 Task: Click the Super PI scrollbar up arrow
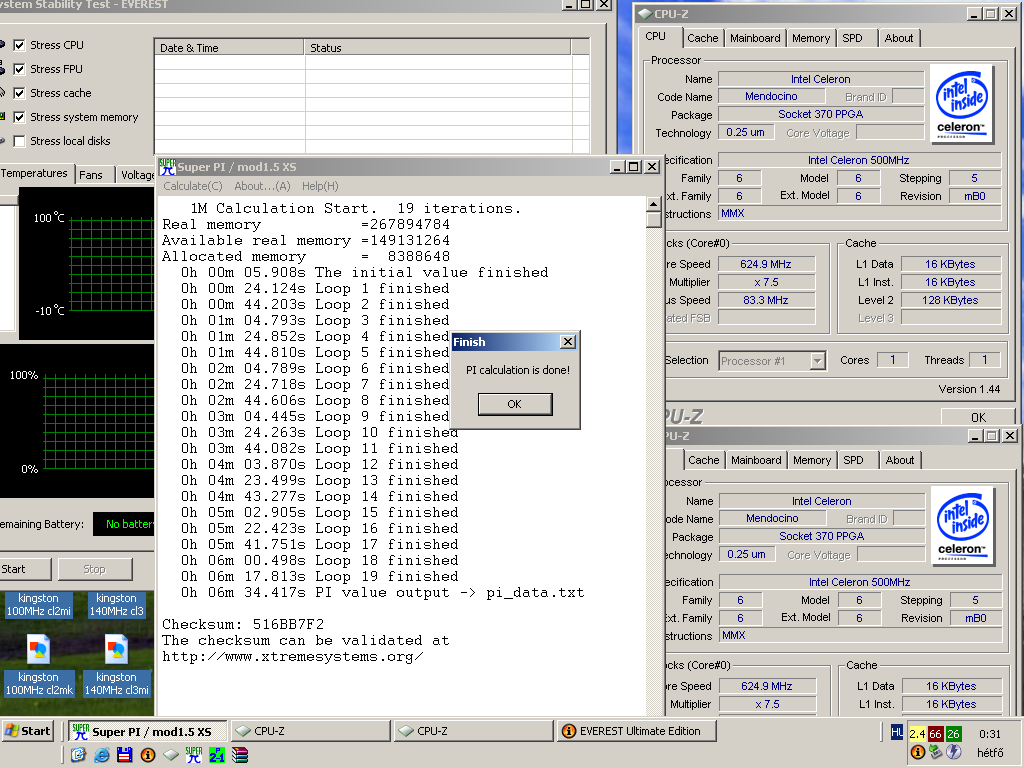click(653, 204)
